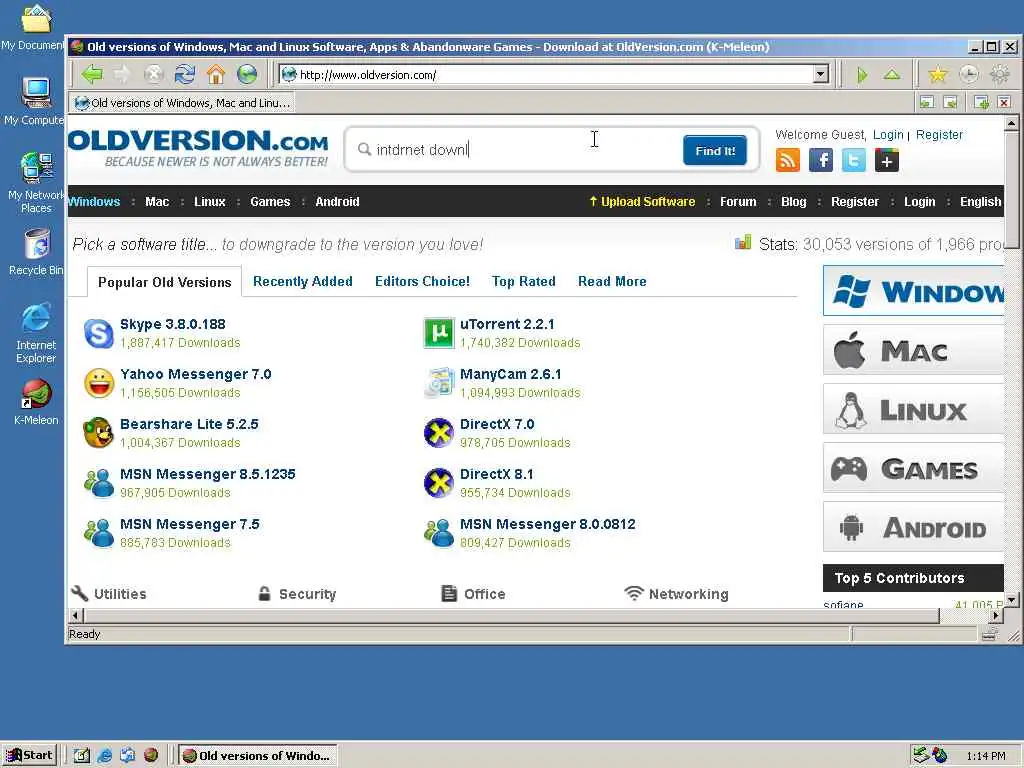Click the globe search icon in toolbar

(248, 74)
